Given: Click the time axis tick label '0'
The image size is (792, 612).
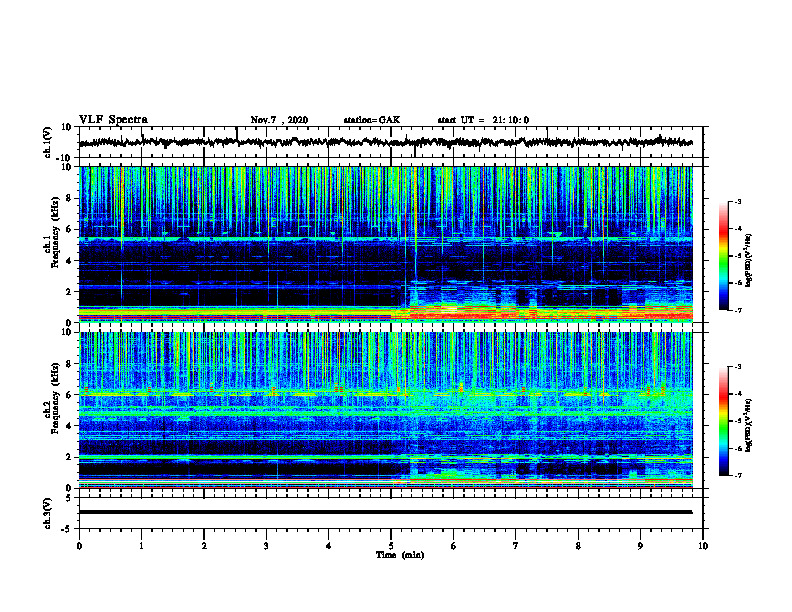Looking at the screenshot, I should (x=79, y=546).
